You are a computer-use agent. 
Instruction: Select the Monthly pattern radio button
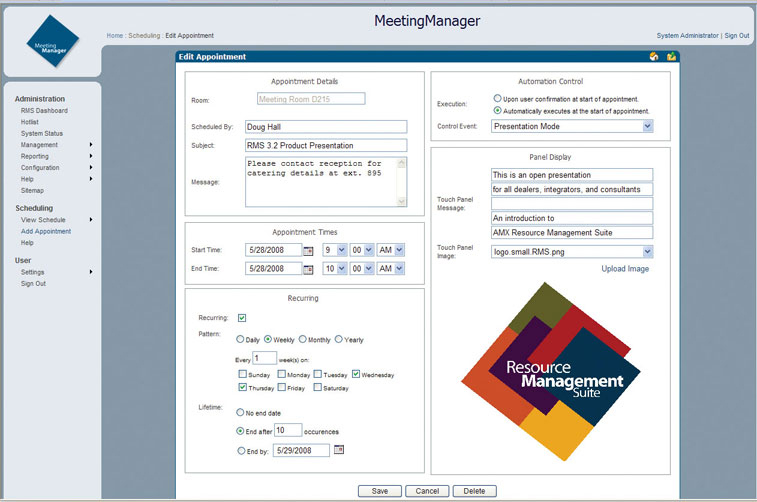pos(296,339)
